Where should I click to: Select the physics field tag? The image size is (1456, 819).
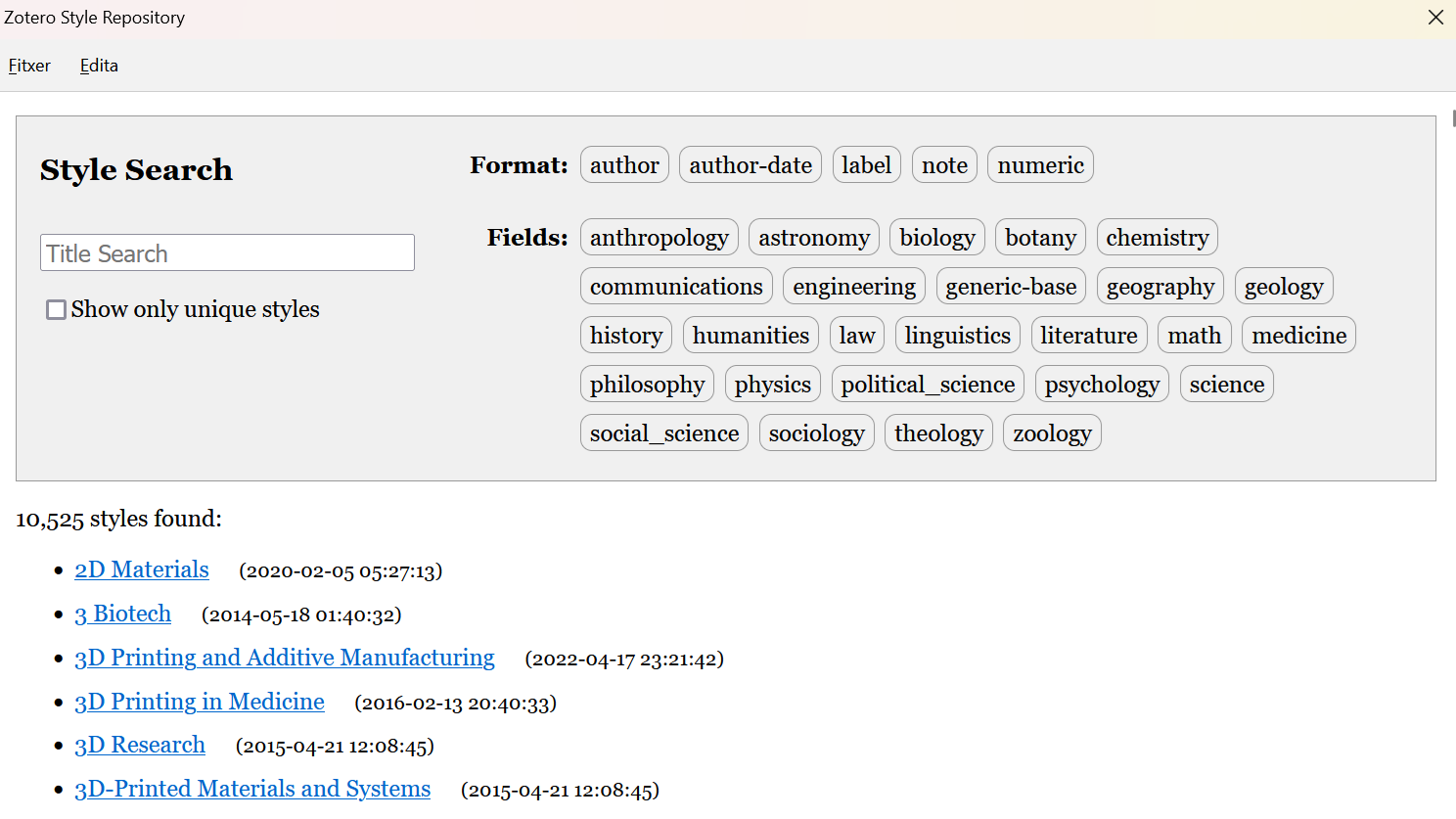point(773,385)
